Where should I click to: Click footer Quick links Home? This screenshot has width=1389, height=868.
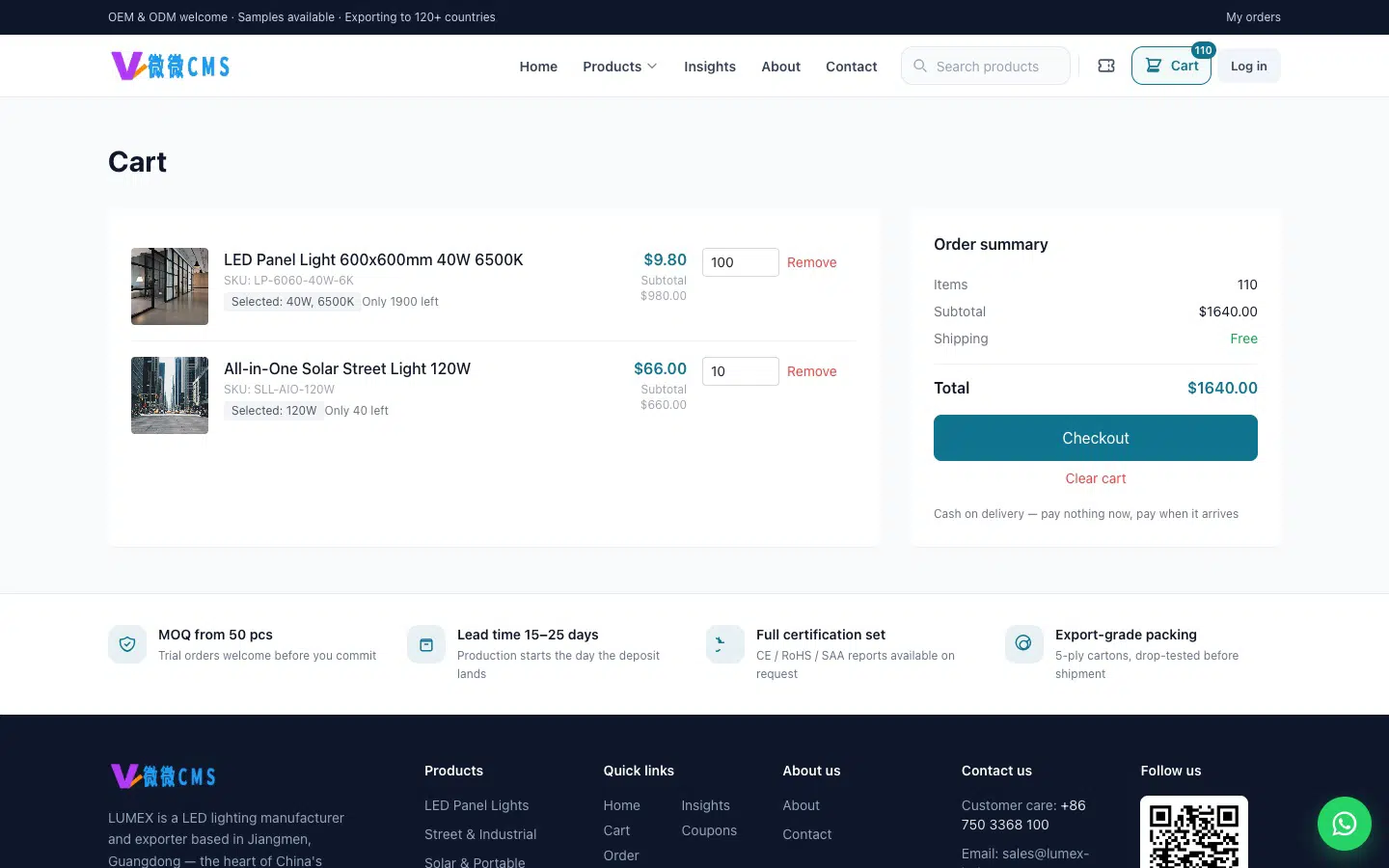coord(622,805)
